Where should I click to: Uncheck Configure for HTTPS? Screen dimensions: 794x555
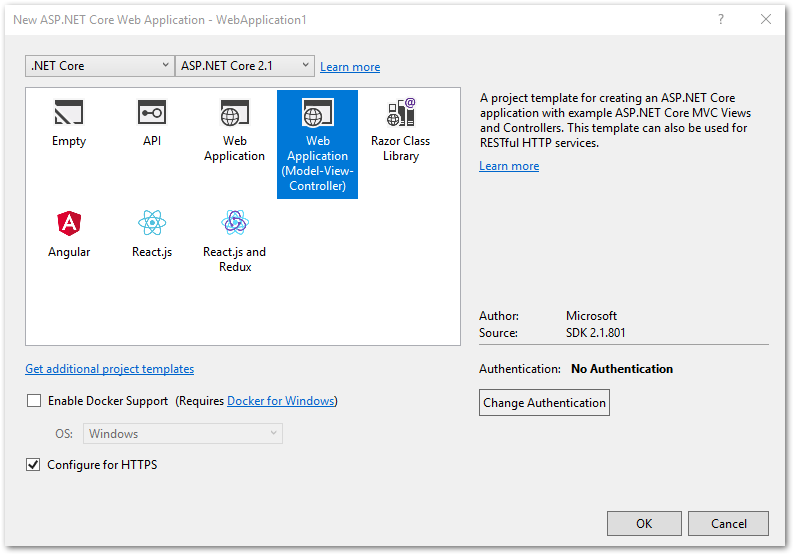[x=35, y=465]
